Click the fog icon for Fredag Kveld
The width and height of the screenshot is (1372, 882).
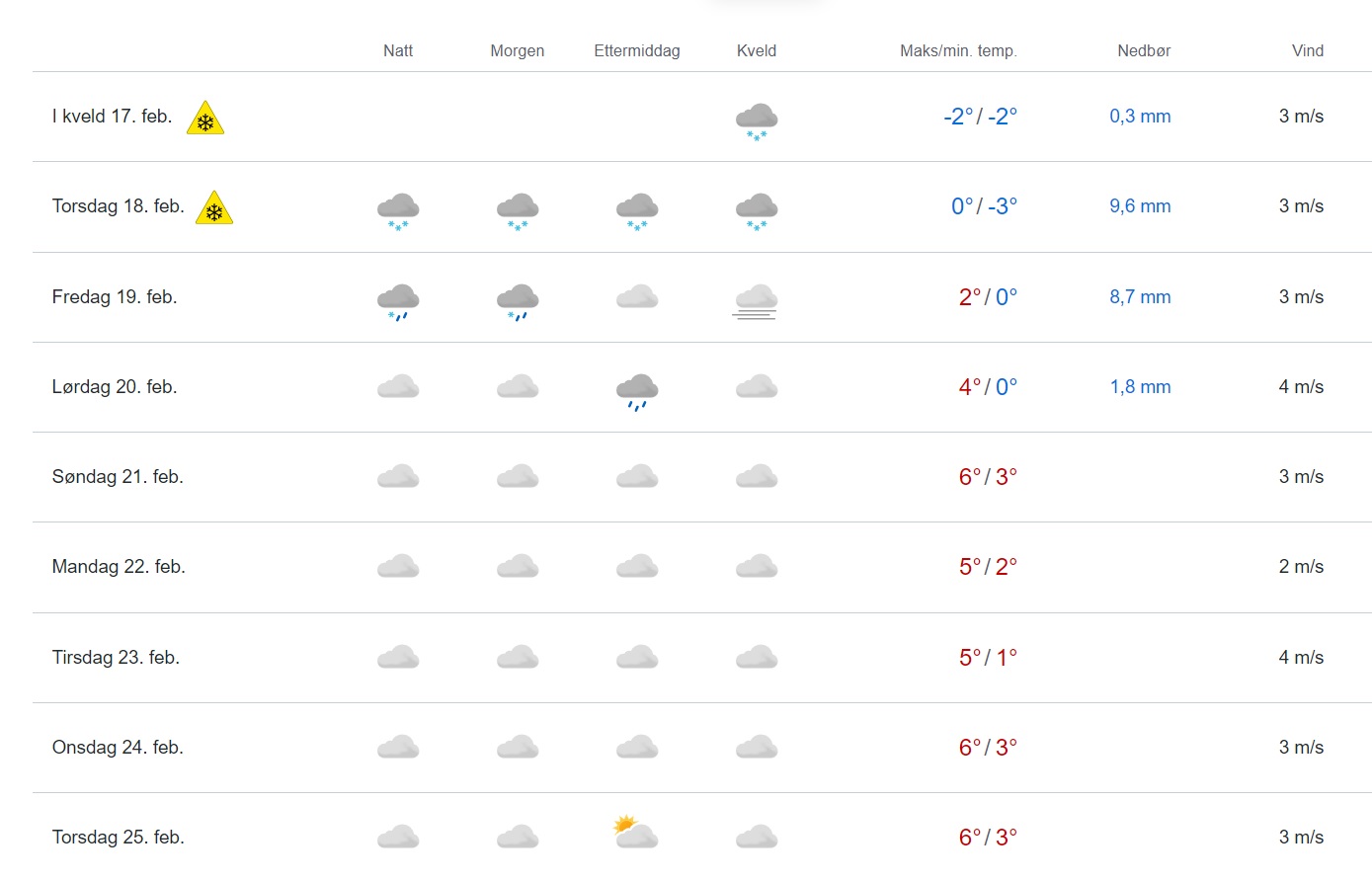tap(757, 301)
